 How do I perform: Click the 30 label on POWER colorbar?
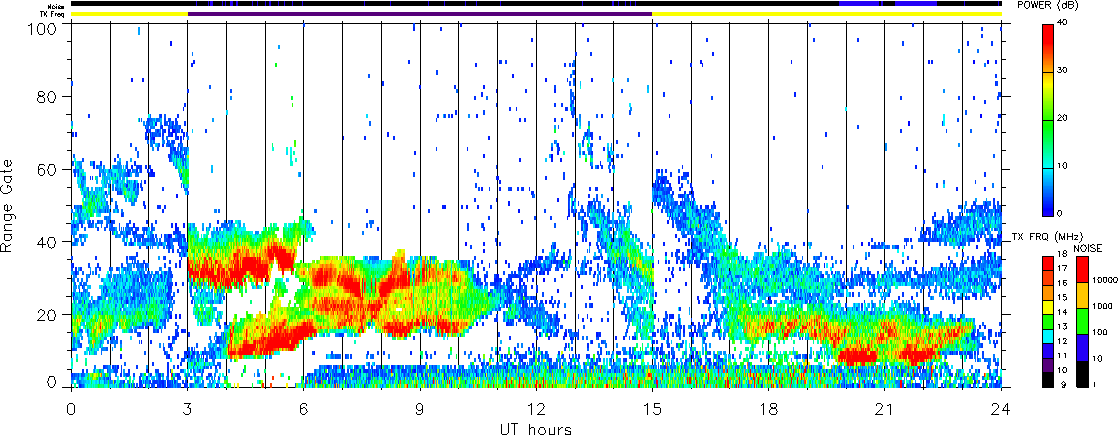1062,72
